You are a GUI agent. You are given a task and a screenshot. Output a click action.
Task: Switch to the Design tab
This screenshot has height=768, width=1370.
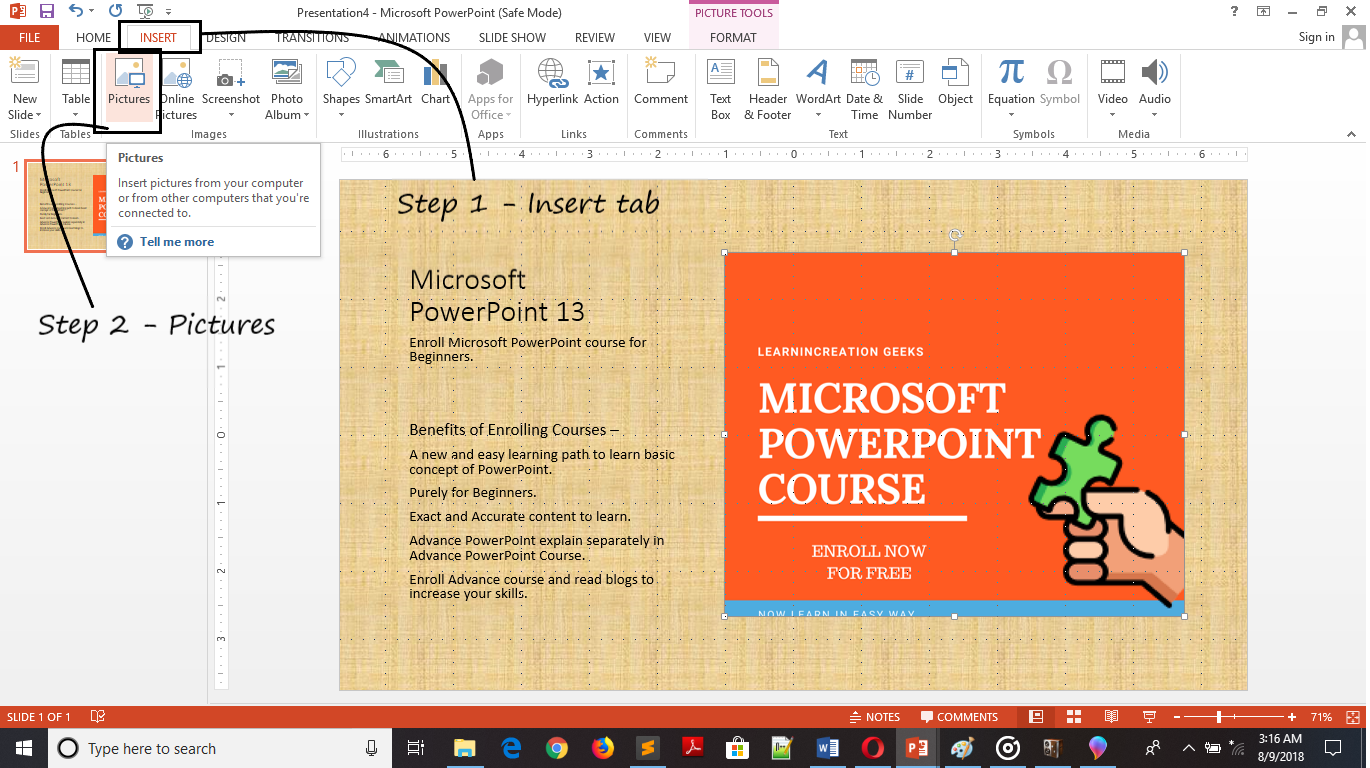226,38
